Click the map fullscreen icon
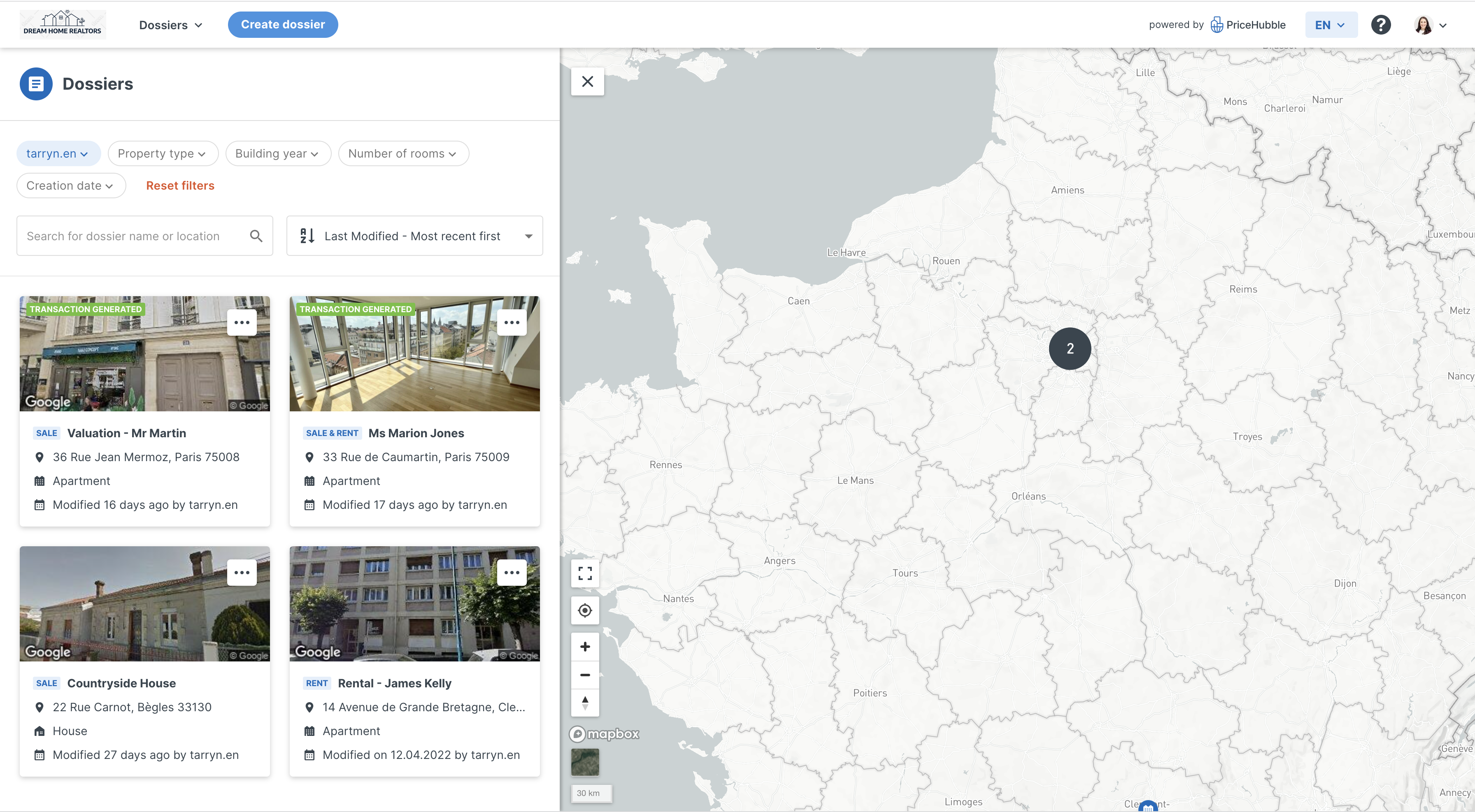 click(x=585, y=573)
